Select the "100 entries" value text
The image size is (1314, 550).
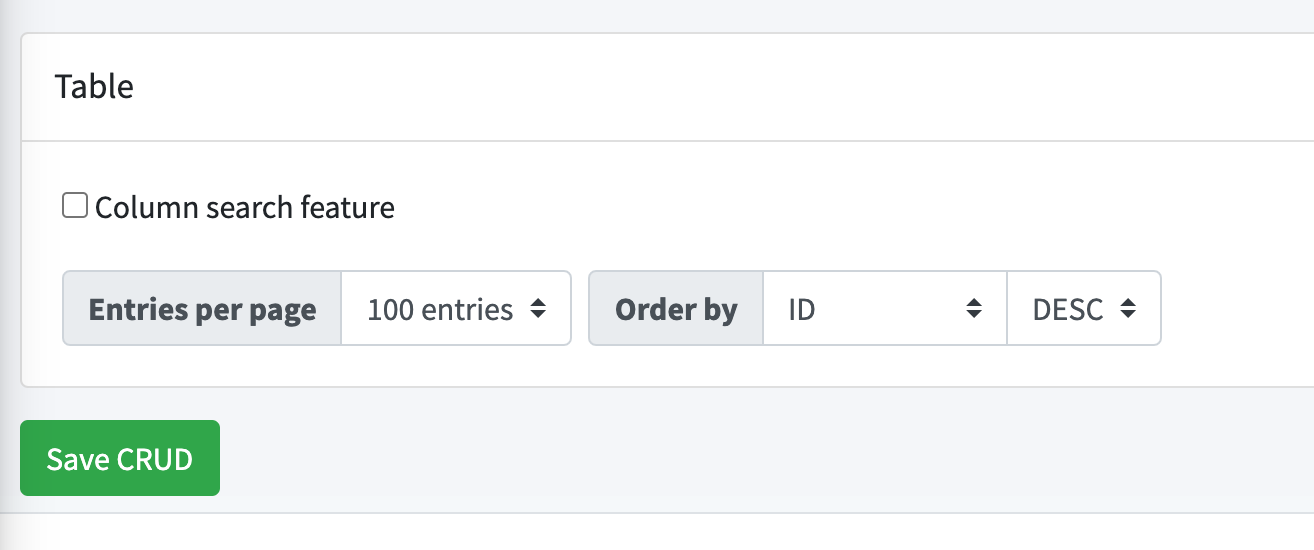(x=440, y=309)
